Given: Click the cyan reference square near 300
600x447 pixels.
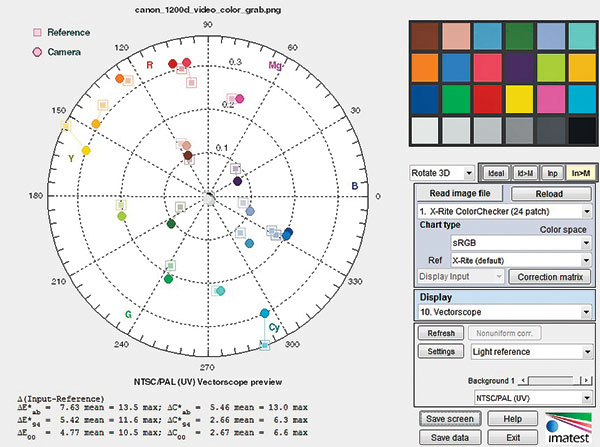Looking at the screenshot, I should click(264, 345).
